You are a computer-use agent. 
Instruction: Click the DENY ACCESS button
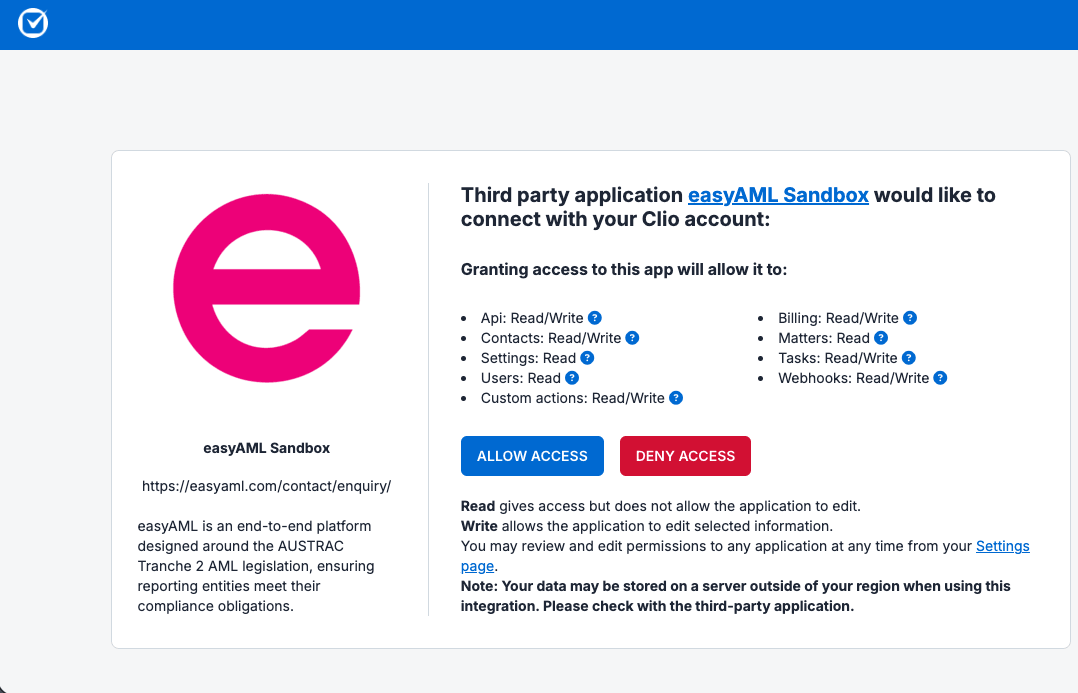click(685, 456)
